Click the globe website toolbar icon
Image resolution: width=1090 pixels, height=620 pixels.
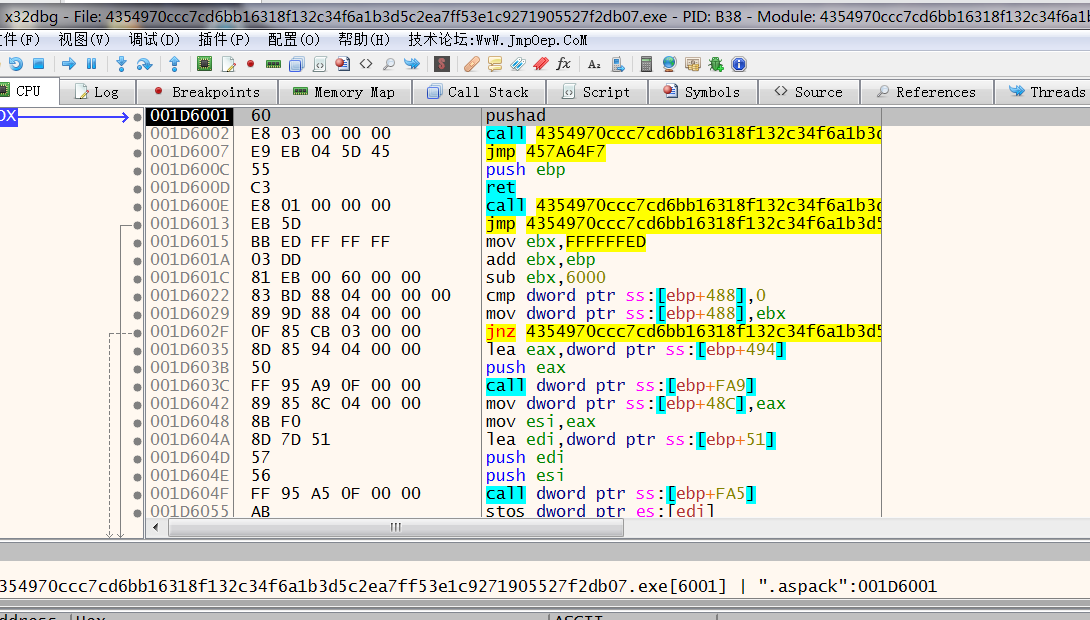pyautogui.click(x=669, y=64)
